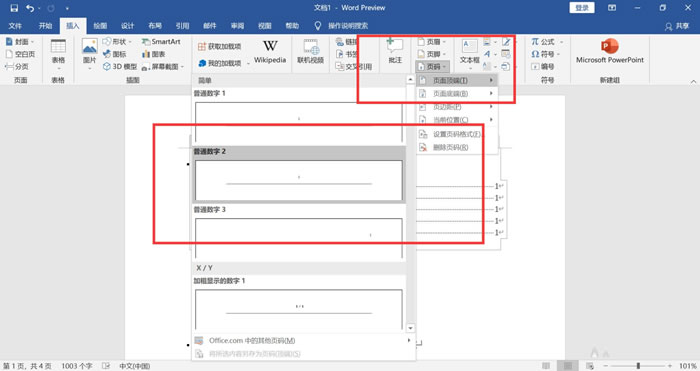This screenshot has width=700, height=371.
Task: Click the 图标 icons button
Action: (115, 54)
